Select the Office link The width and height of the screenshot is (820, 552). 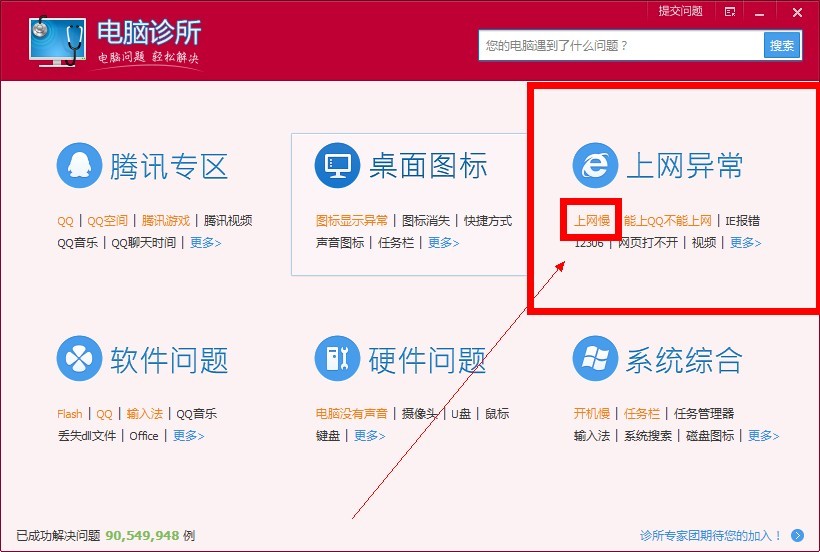144,436
